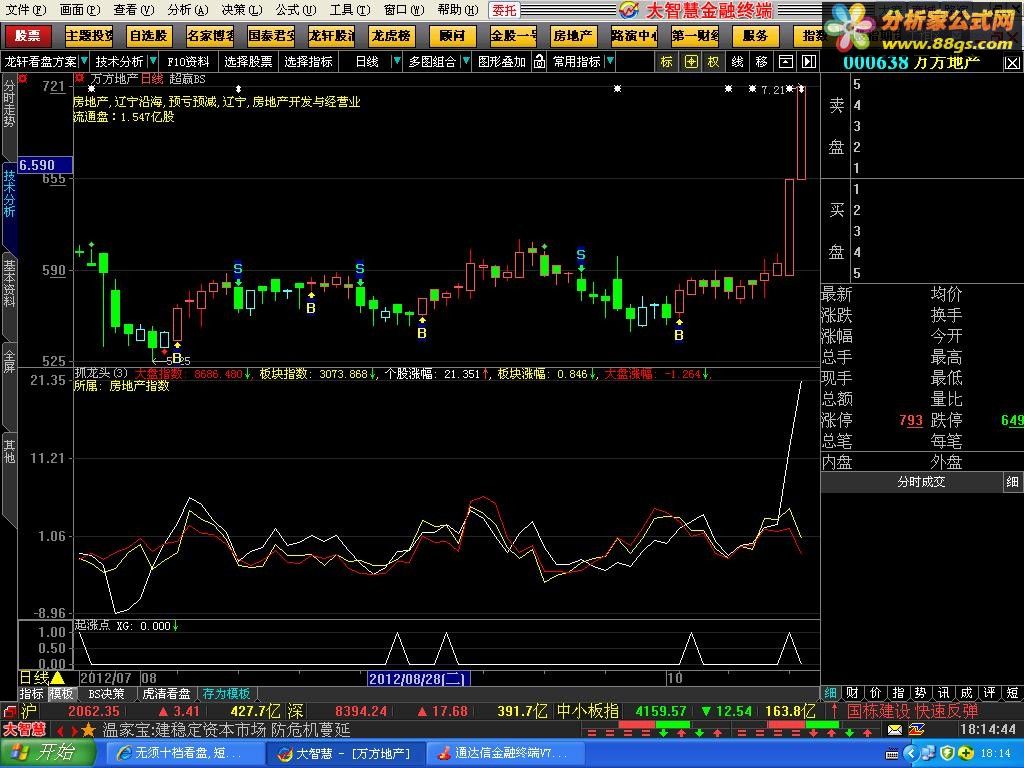The height and width of the screenshot is (768, 1024).
Task: Click the red 股票 toolbar button
Action: [x=27, y=36]
